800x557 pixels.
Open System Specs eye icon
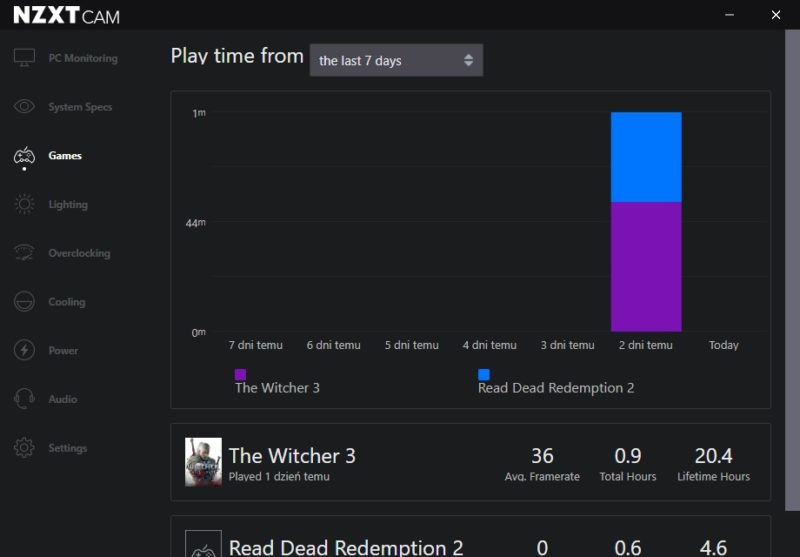24,107
